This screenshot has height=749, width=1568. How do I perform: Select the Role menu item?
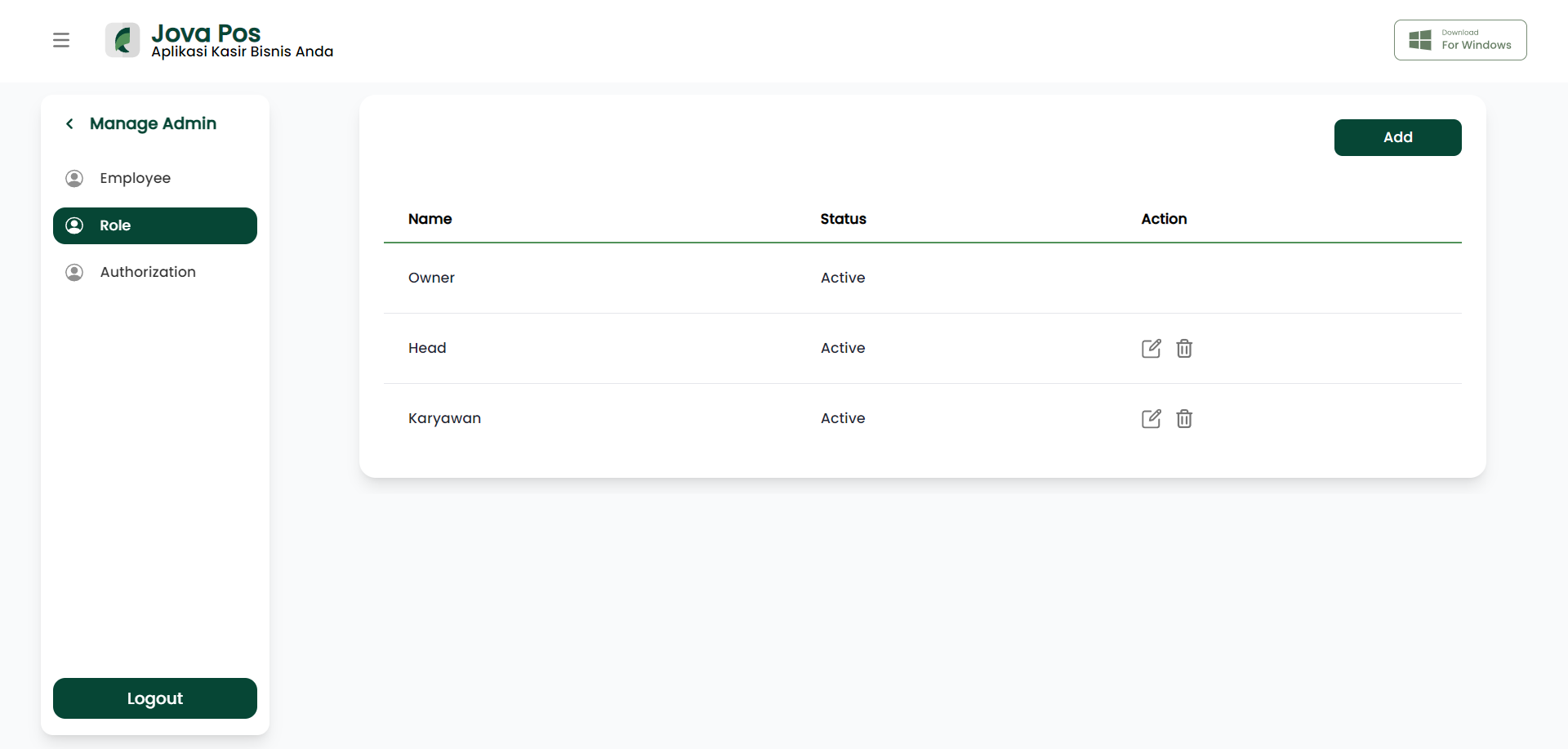[155, 225]
